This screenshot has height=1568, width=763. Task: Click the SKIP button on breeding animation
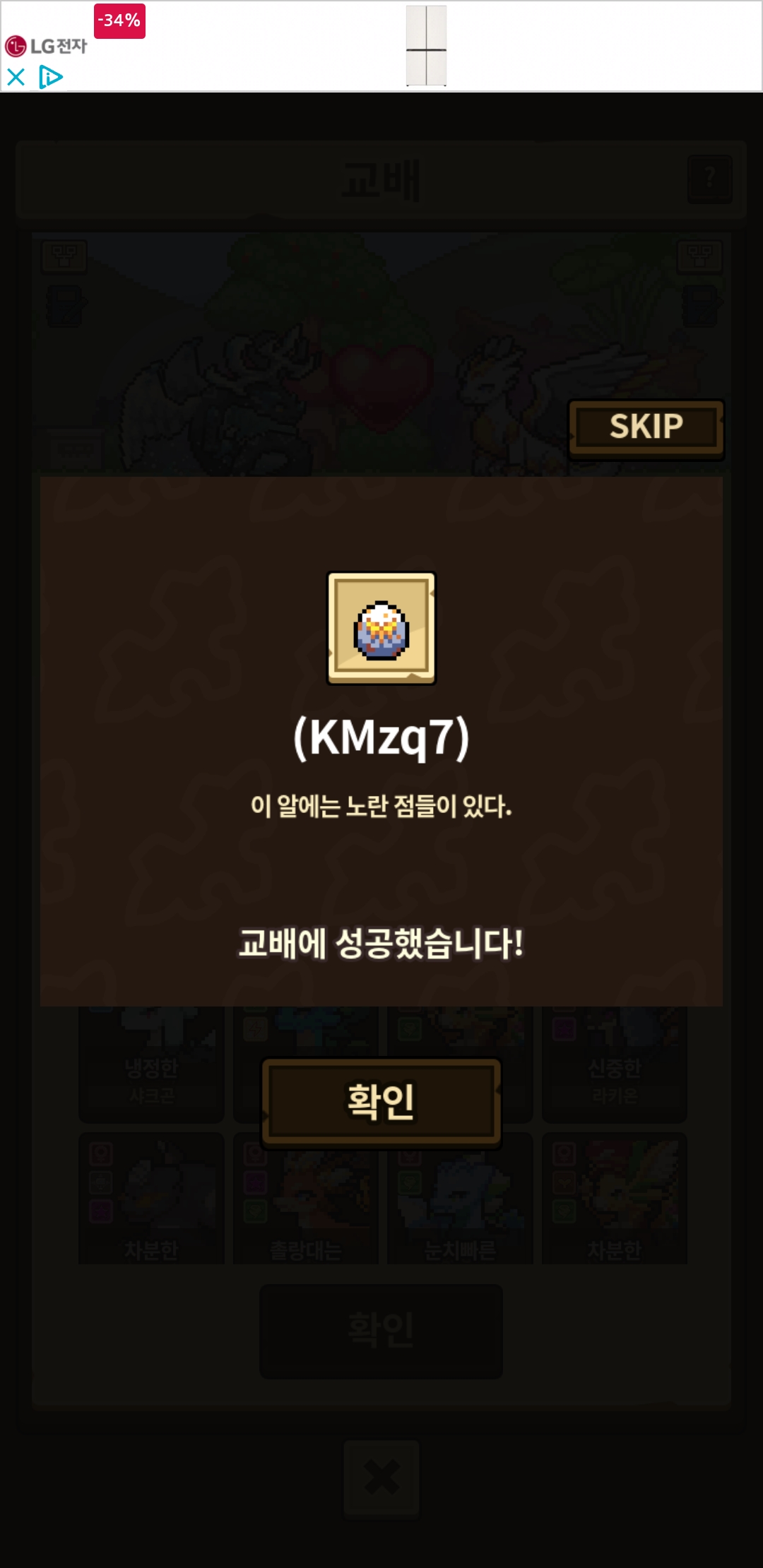tap(646, 429)
